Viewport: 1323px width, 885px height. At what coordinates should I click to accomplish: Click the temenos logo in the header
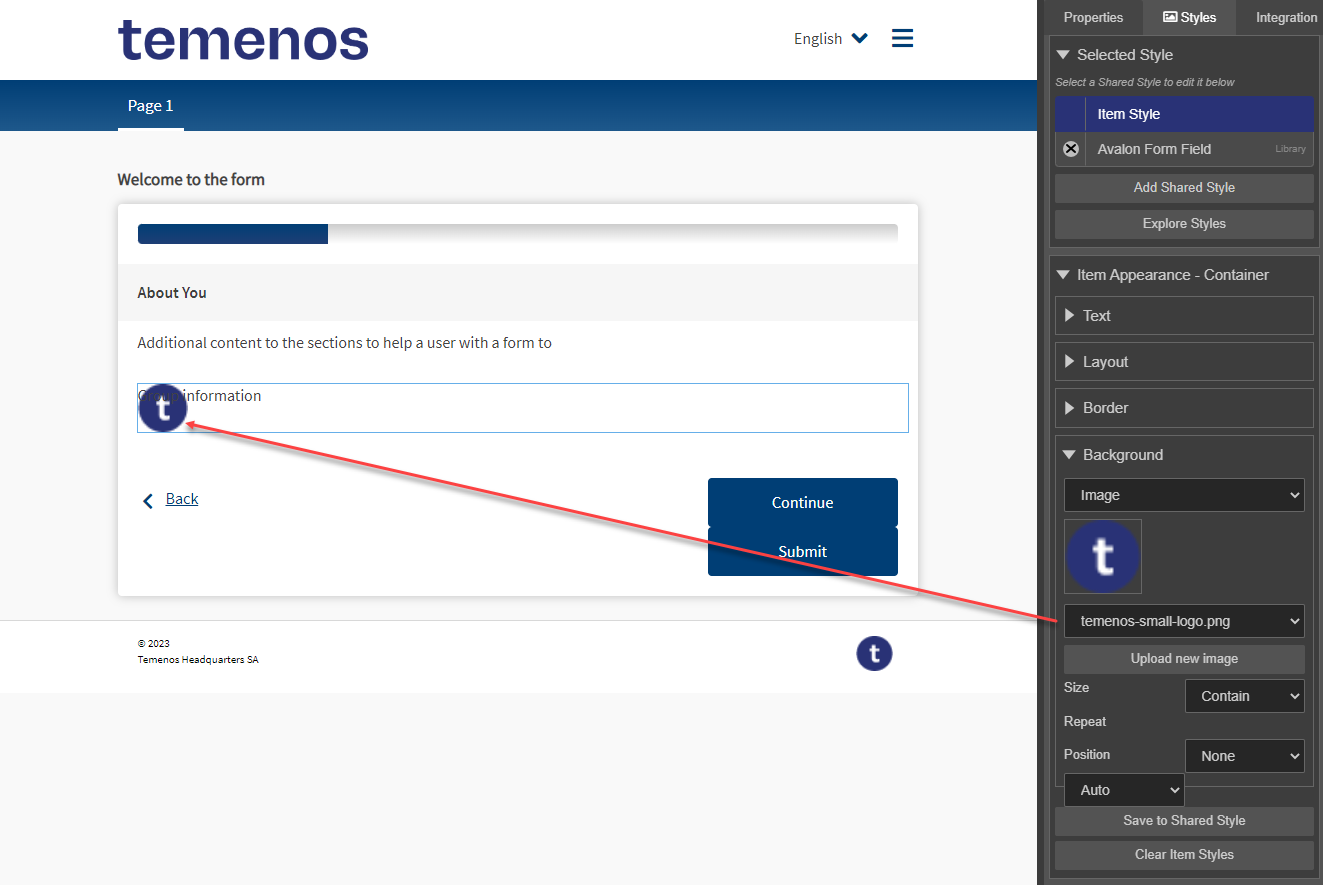coord(242,40)
